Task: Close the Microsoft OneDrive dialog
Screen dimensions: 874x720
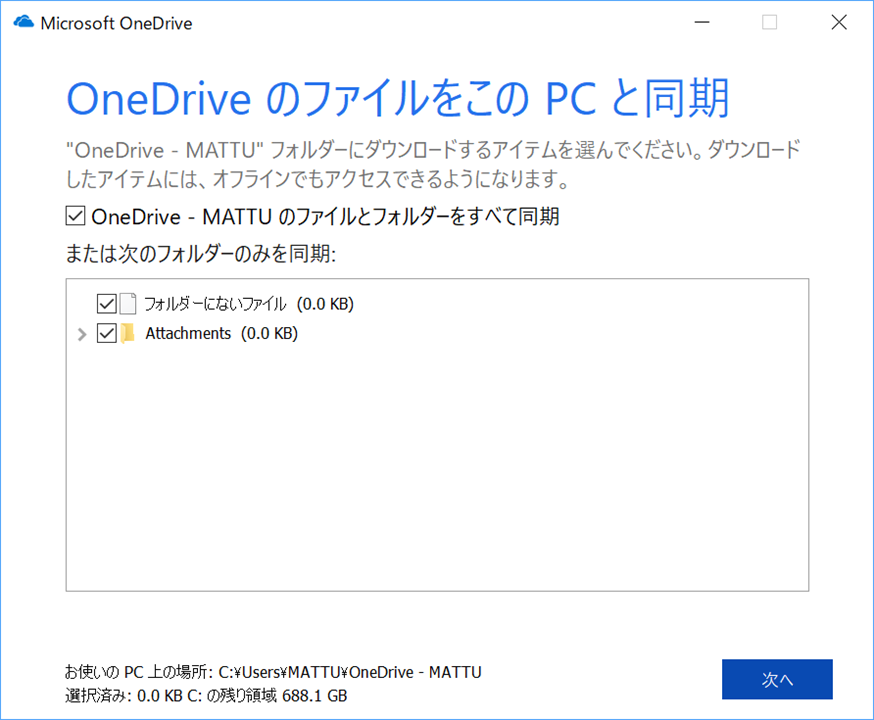Action: [839, 22]
